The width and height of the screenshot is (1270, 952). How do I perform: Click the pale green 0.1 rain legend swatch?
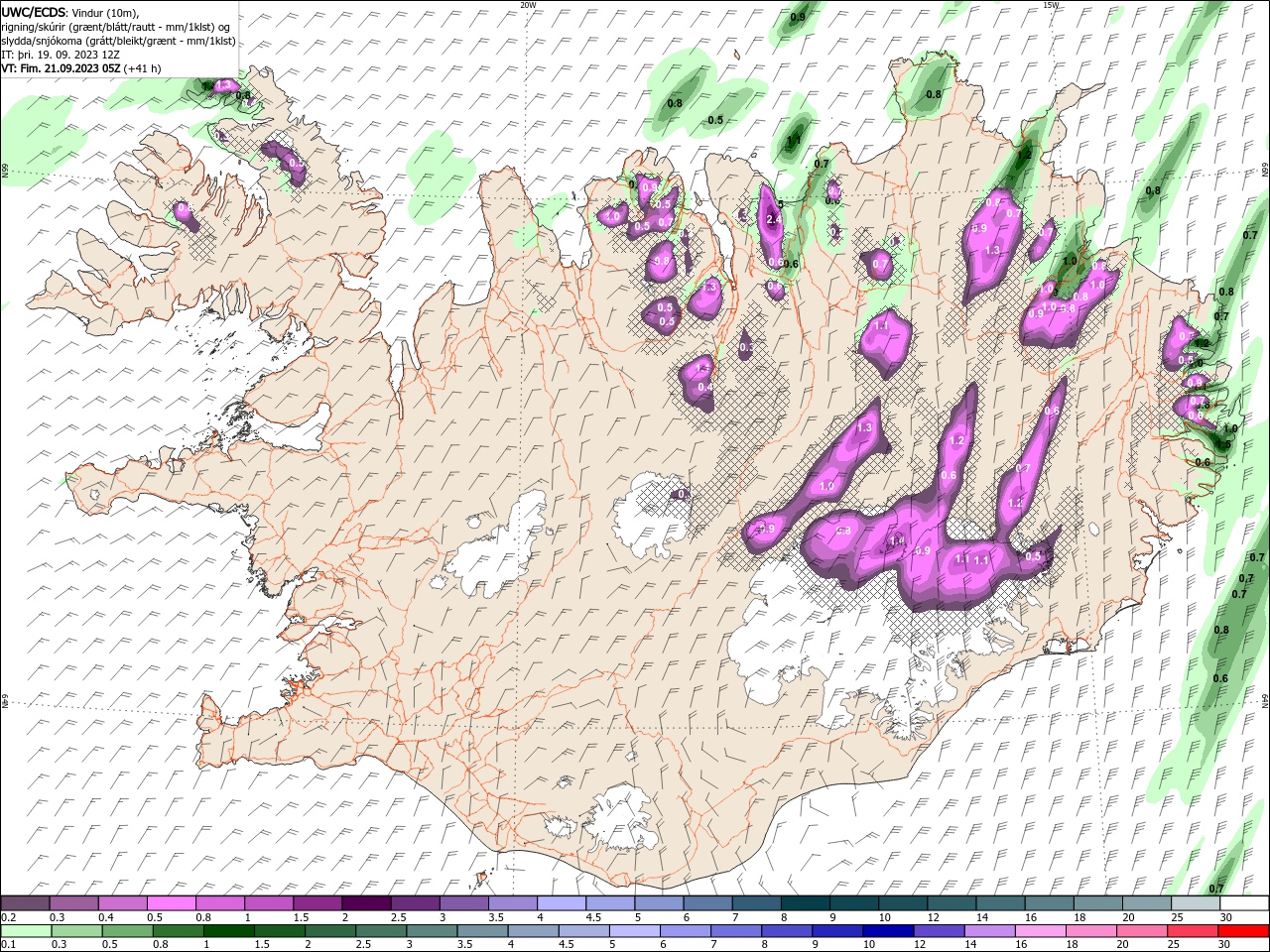click(27, 931)
